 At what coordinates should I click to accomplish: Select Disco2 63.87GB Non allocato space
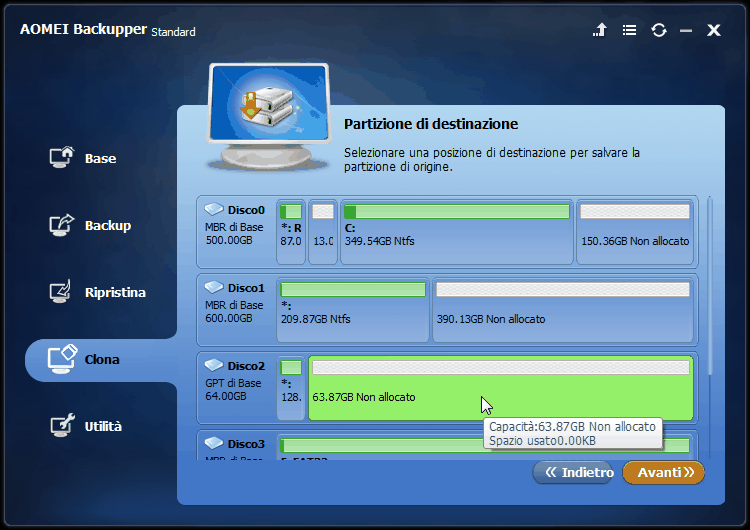[x=501, y=388]
